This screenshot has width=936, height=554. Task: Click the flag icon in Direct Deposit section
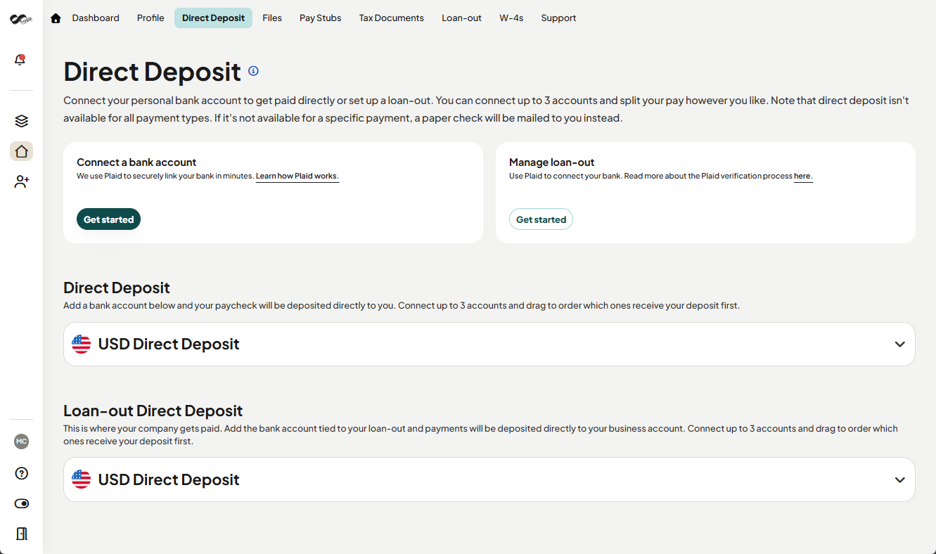[x=81, y=344]
